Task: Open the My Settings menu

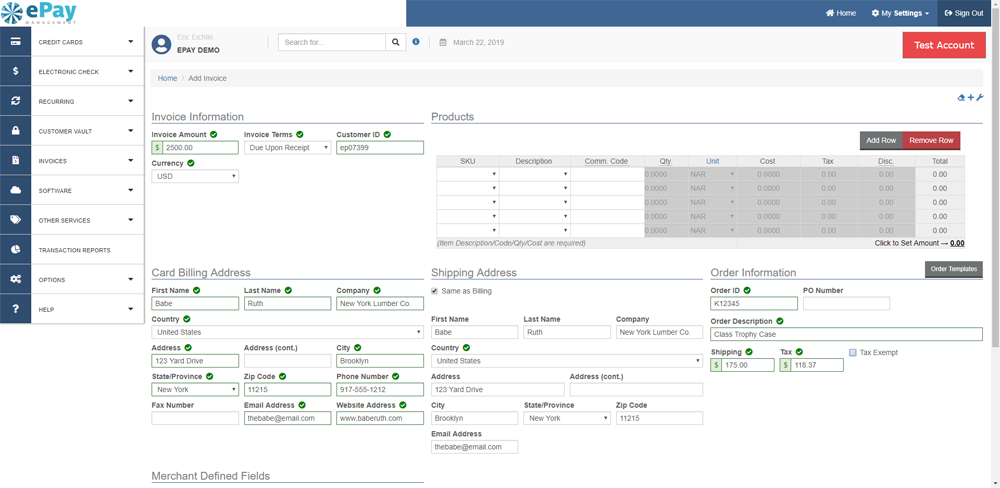Action: click(x=900, y=13)
